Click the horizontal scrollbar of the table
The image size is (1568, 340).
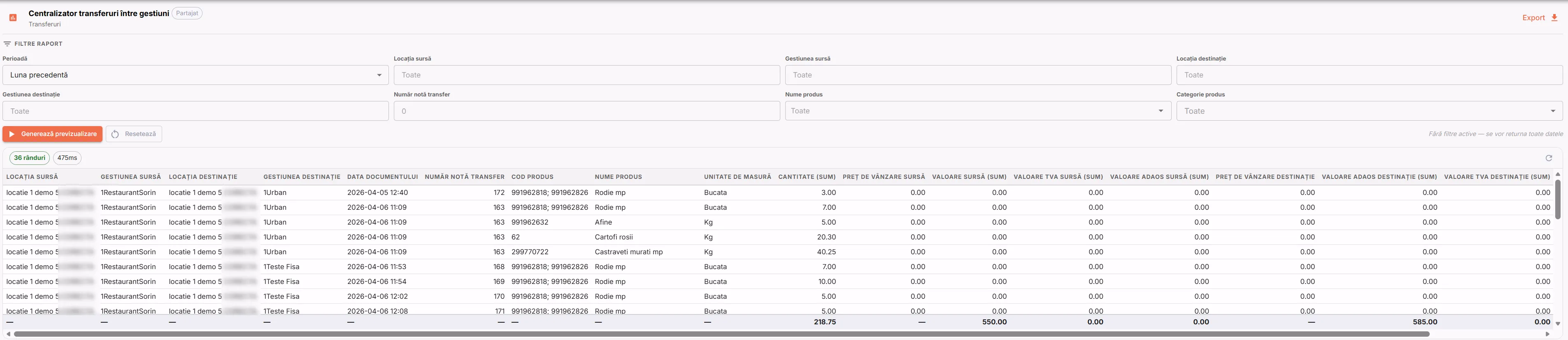click(721, 334)
